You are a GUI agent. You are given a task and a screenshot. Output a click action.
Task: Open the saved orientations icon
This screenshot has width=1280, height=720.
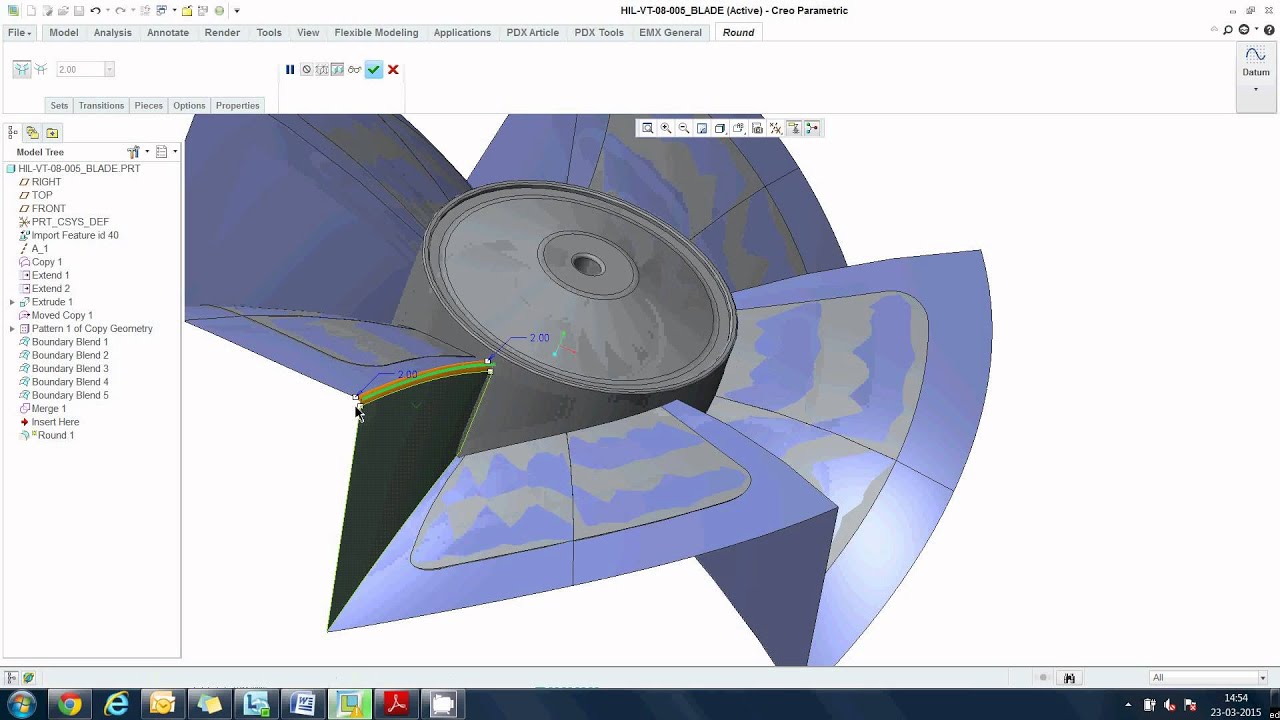click(x=739, y=128)
